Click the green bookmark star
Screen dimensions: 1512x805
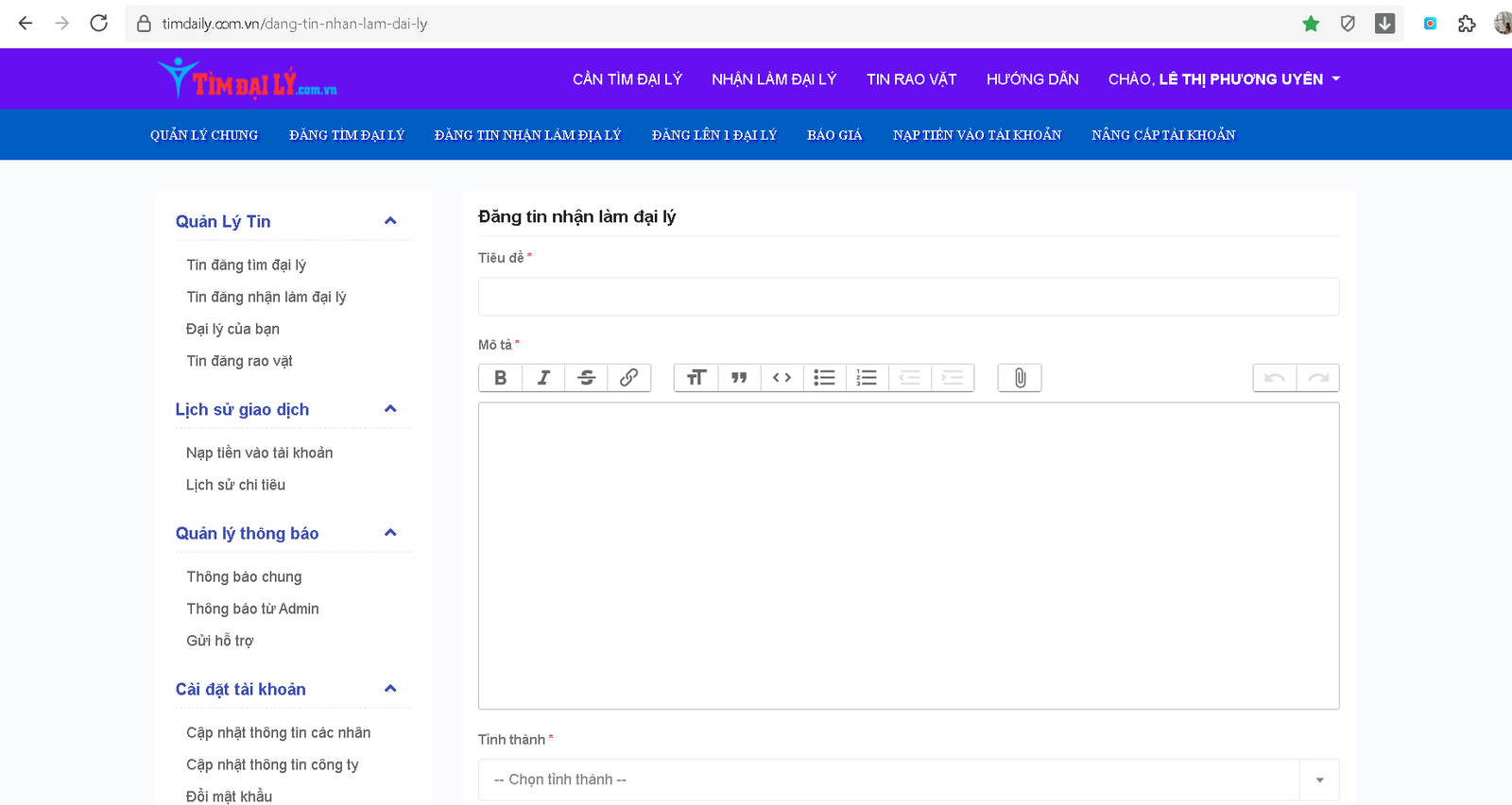(x=1311, y=24)
